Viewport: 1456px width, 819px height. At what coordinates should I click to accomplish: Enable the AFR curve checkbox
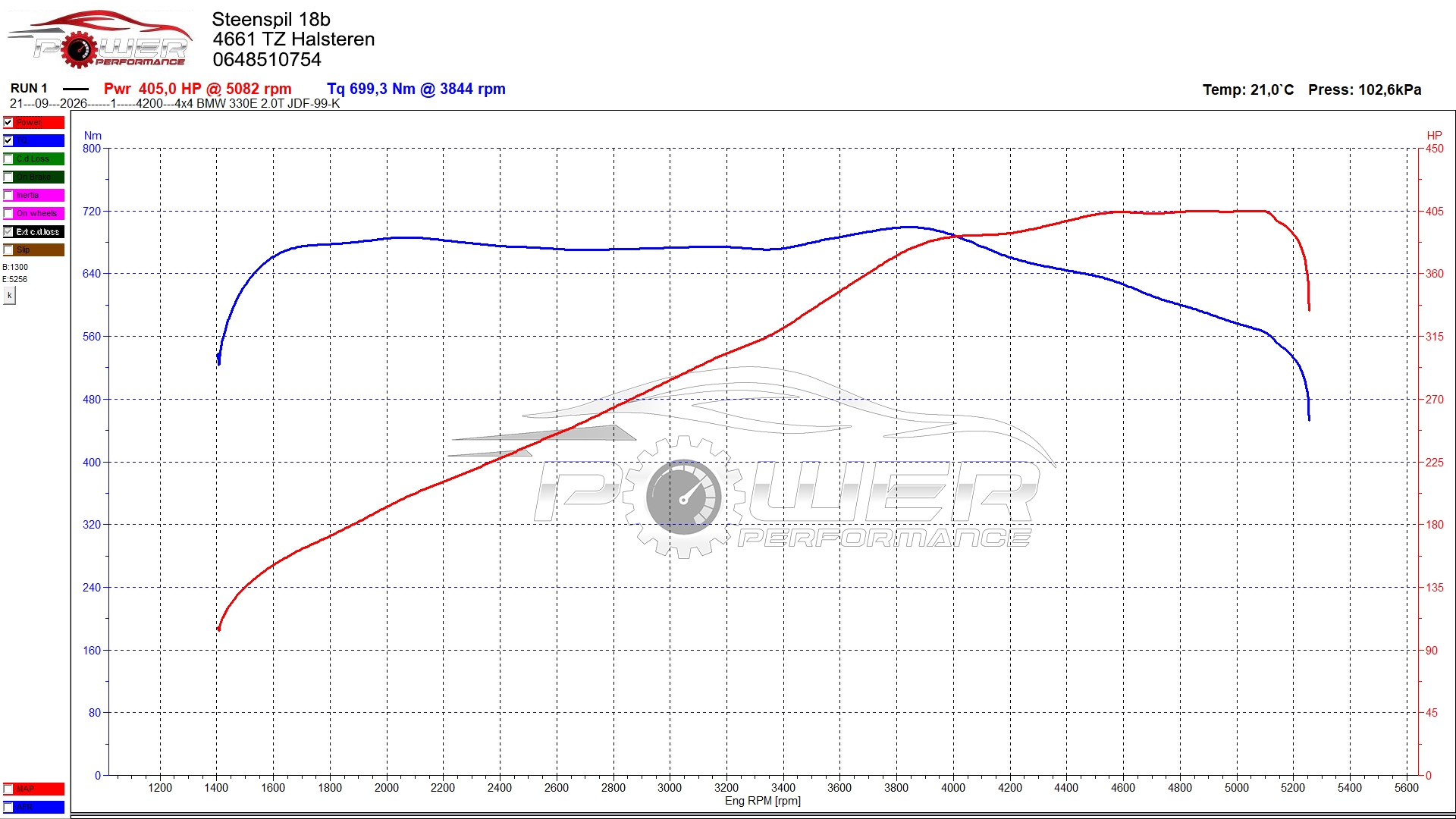[x=8, y=807]
